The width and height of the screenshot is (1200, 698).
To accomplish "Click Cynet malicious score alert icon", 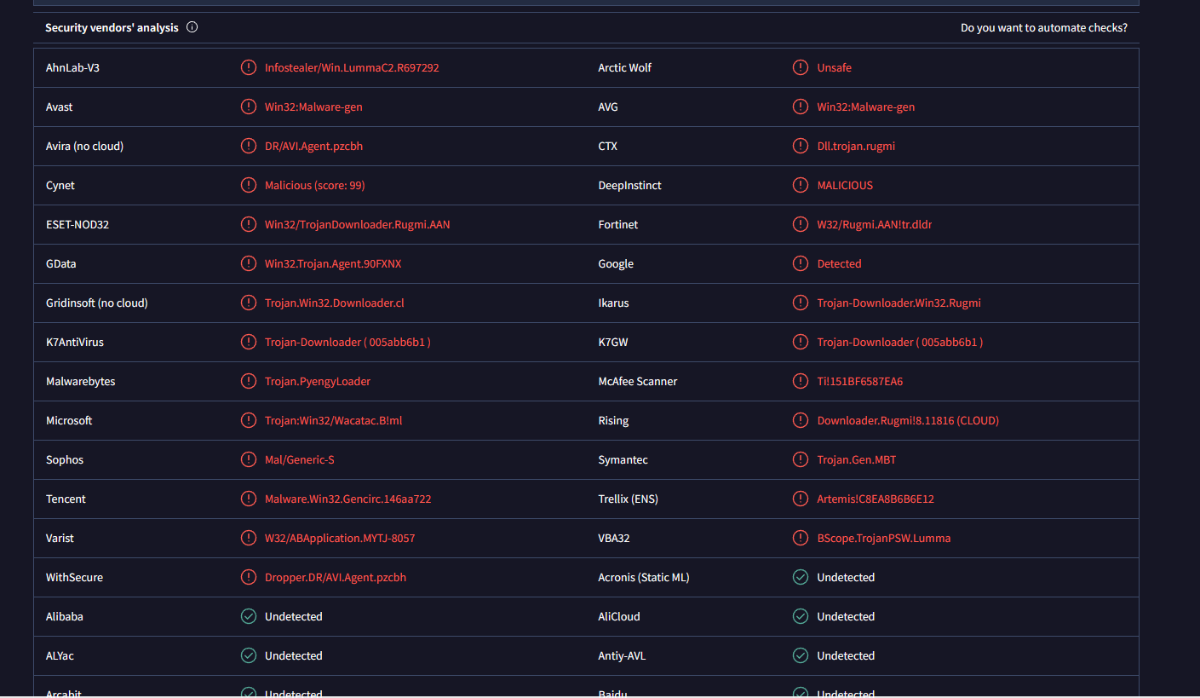I will click(249, 185).
